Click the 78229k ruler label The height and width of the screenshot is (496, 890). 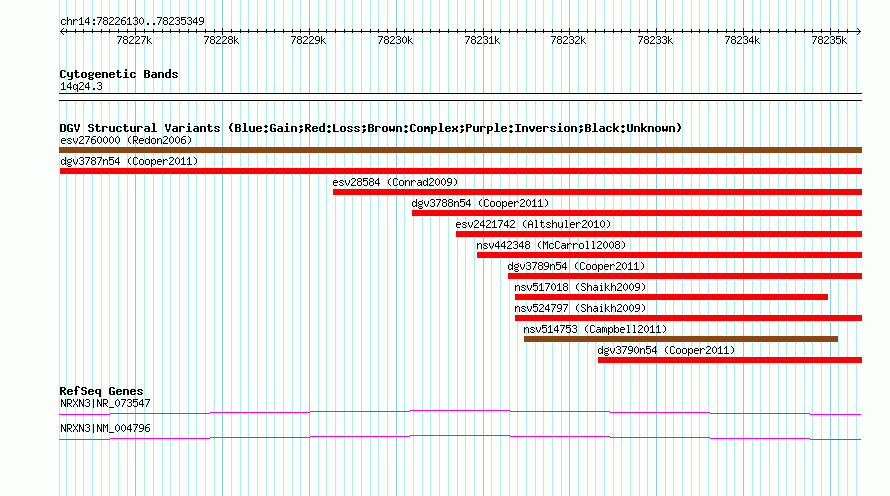308,40
